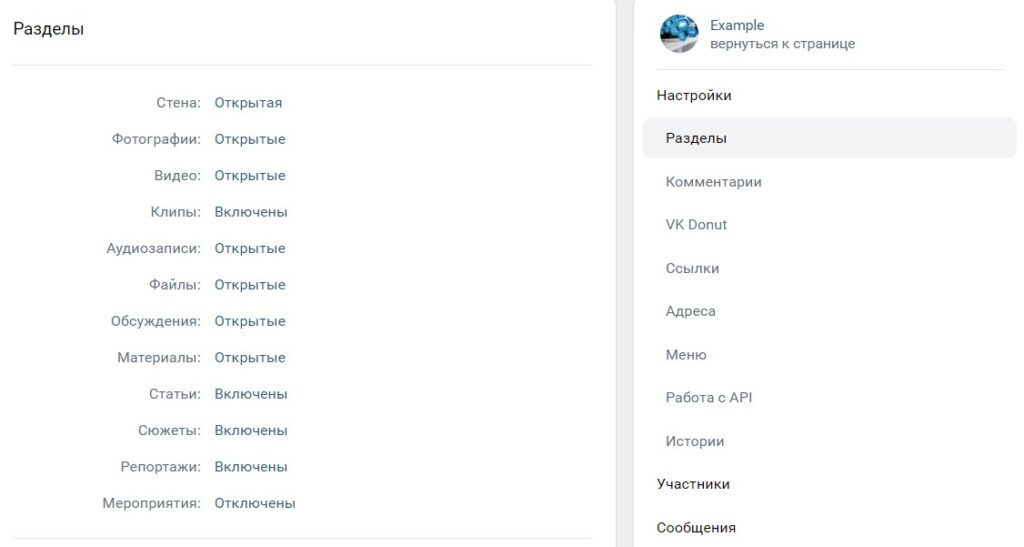Change the Обсуждения Открытые setting
This screenshot has width=1024, height=547.
[249, 321]
